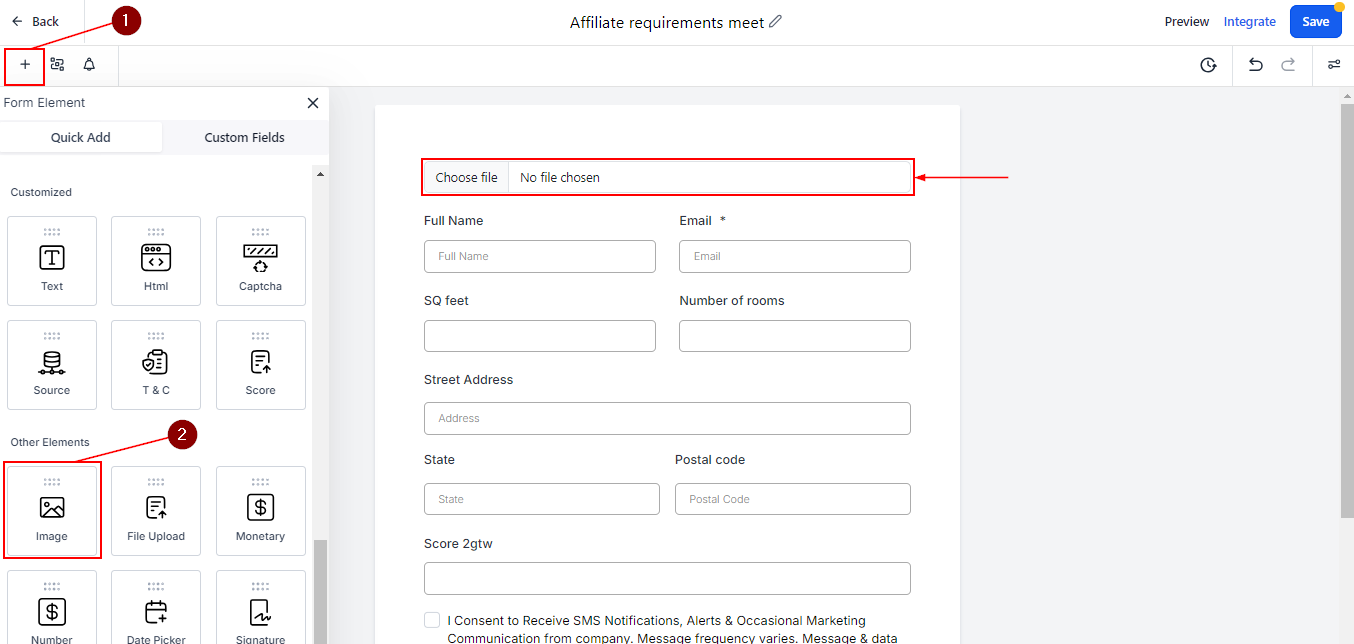Click the plus add element icon
Image resolution: width=1354 pixels, height=644 pixels.
[25, 65]
